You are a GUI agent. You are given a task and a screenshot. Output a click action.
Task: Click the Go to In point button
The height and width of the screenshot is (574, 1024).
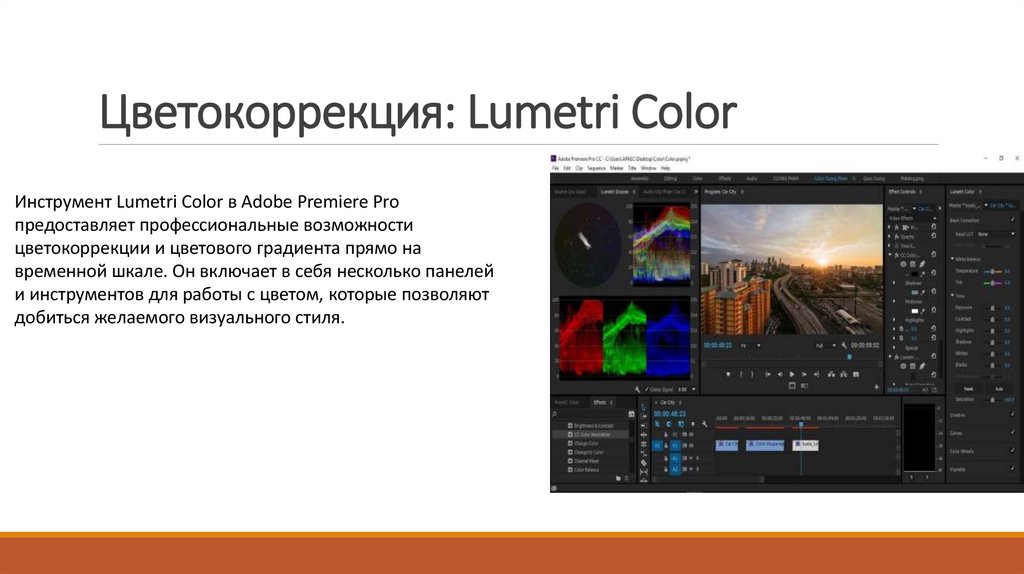tap(768, 374)
